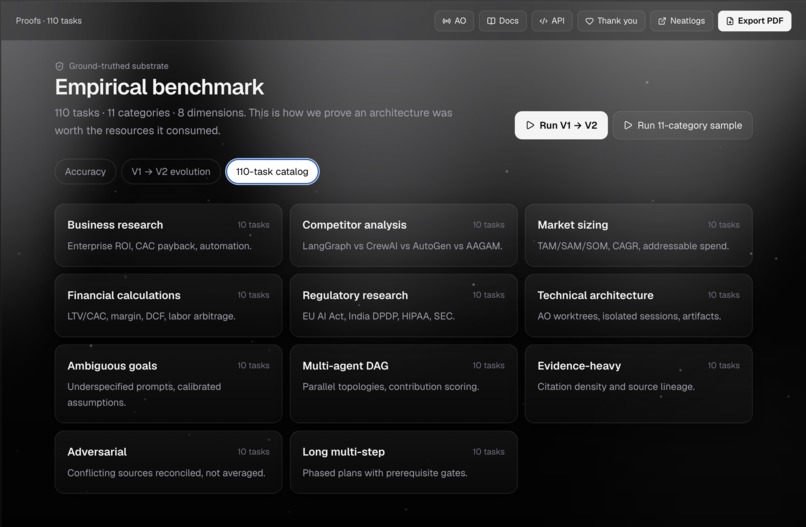
Task: Click play icon in Run 11-category sample
Action: point(628,125)
